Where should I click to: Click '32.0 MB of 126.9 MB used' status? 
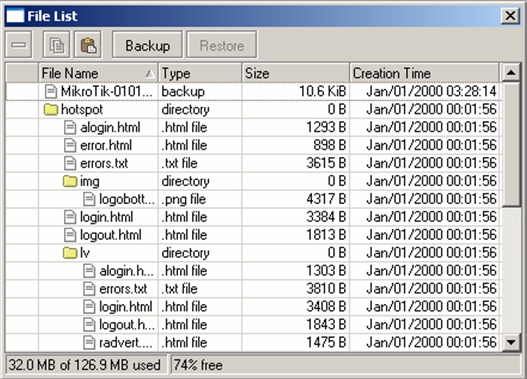click(x=84, y=365)
